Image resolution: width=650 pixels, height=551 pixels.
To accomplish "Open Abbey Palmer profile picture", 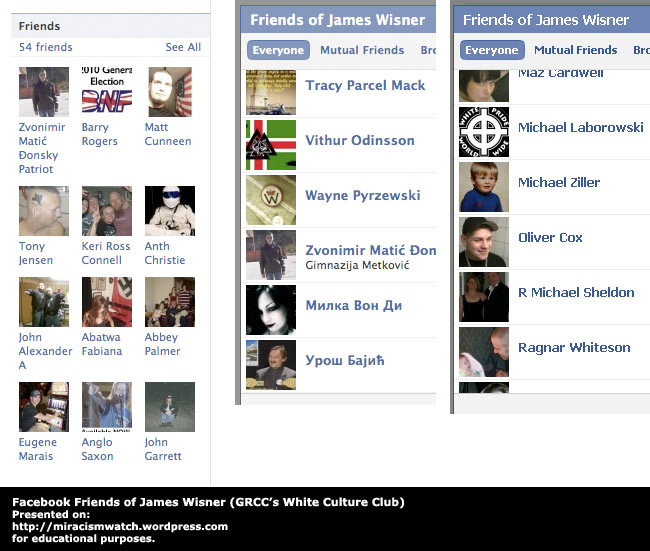I will [170, 302].
